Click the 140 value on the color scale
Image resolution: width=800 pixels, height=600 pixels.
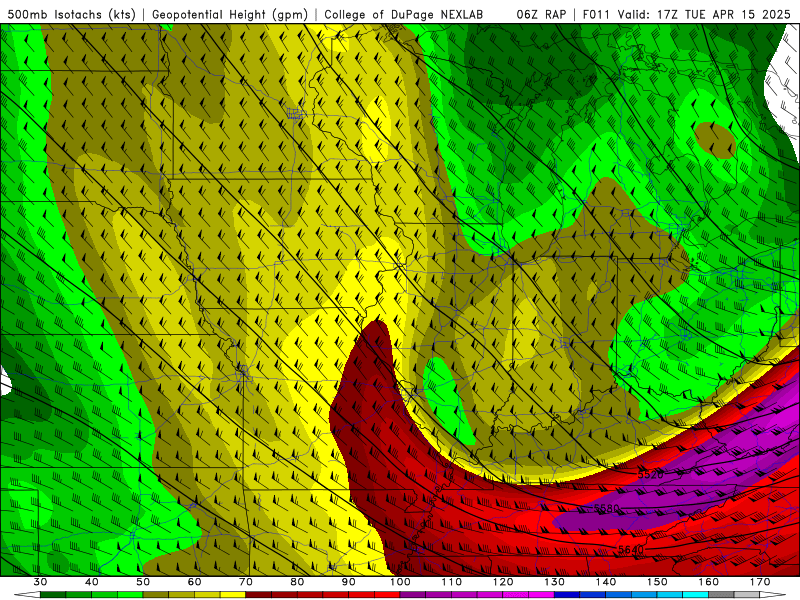(606, 582)
